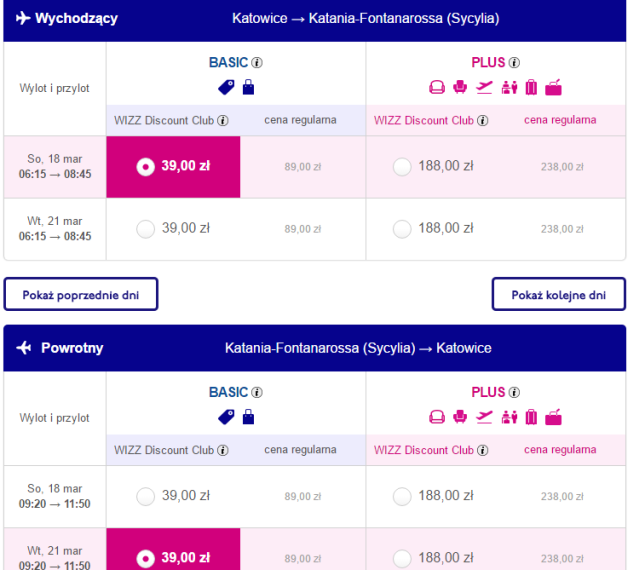Click the outbound PLUS checked luggage suitcase icon
Viewport: 628px width, 570px height.
point(531,87)
